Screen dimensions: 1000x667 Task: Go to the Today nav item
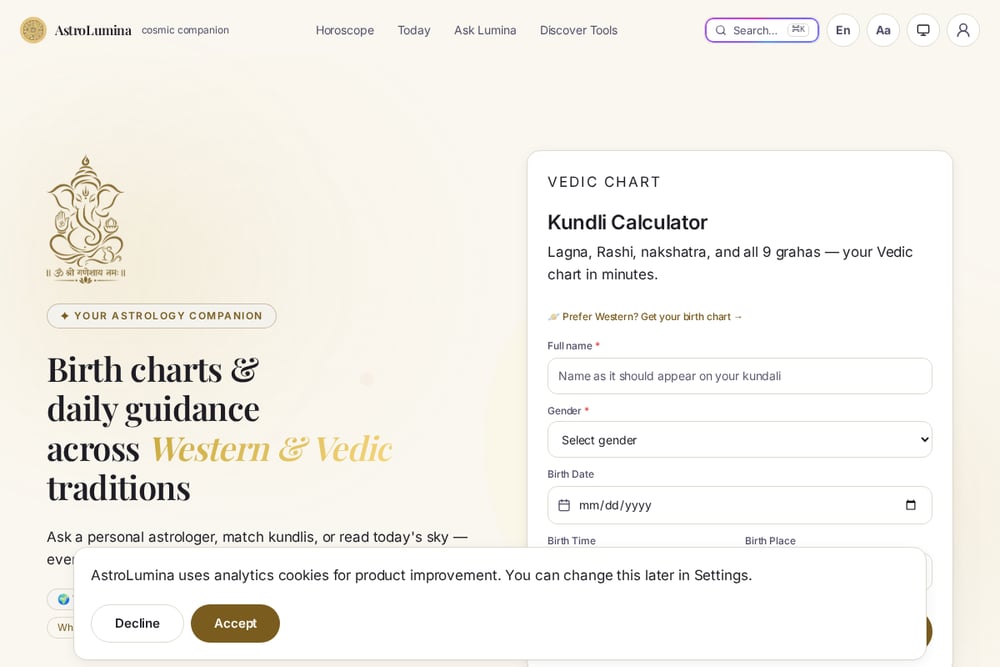[x=414, y=30]
